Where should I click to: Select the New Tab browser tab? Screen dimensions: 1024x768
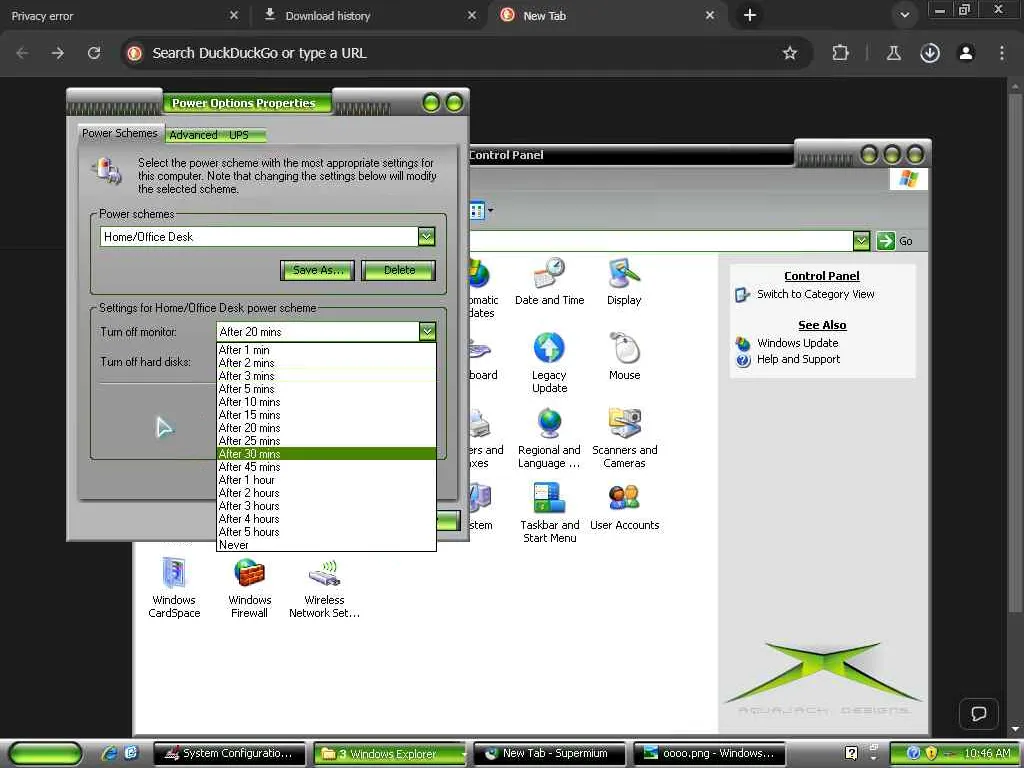tap(607, 16)
